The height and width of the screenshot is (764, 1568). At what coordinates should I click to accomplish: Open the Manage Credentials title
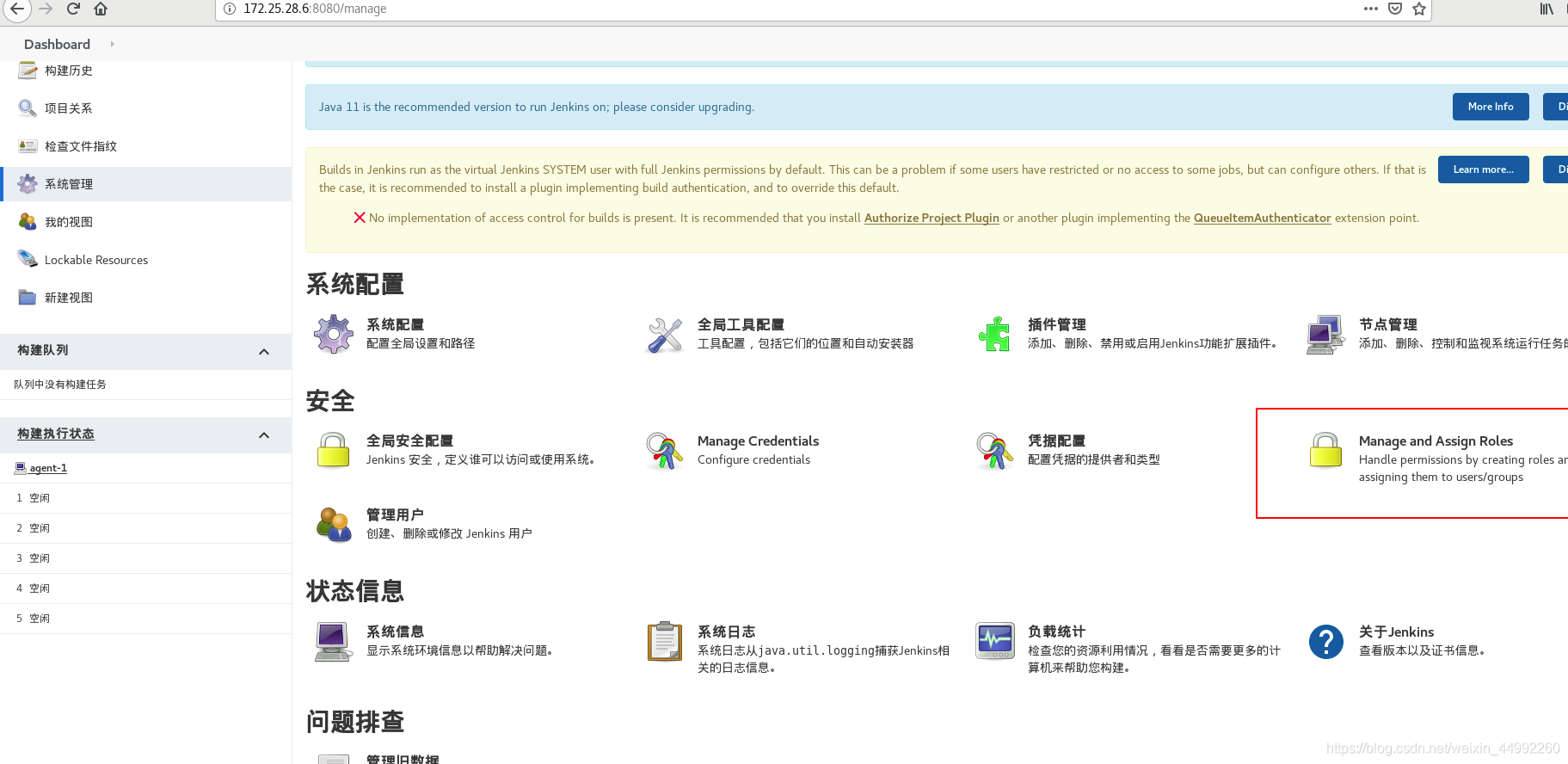tap(758, 441)
